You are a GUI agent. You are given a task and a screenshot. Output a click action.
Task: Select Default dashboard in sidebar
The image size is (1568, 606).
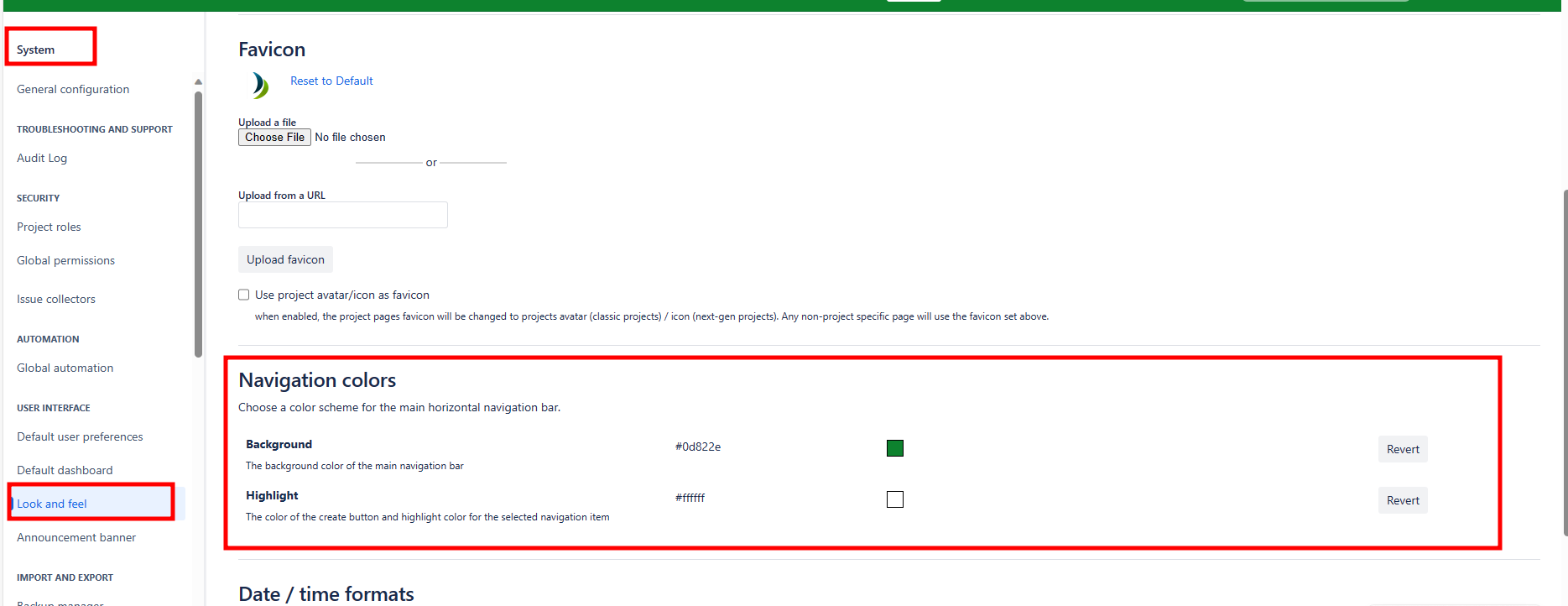[65, 471]
